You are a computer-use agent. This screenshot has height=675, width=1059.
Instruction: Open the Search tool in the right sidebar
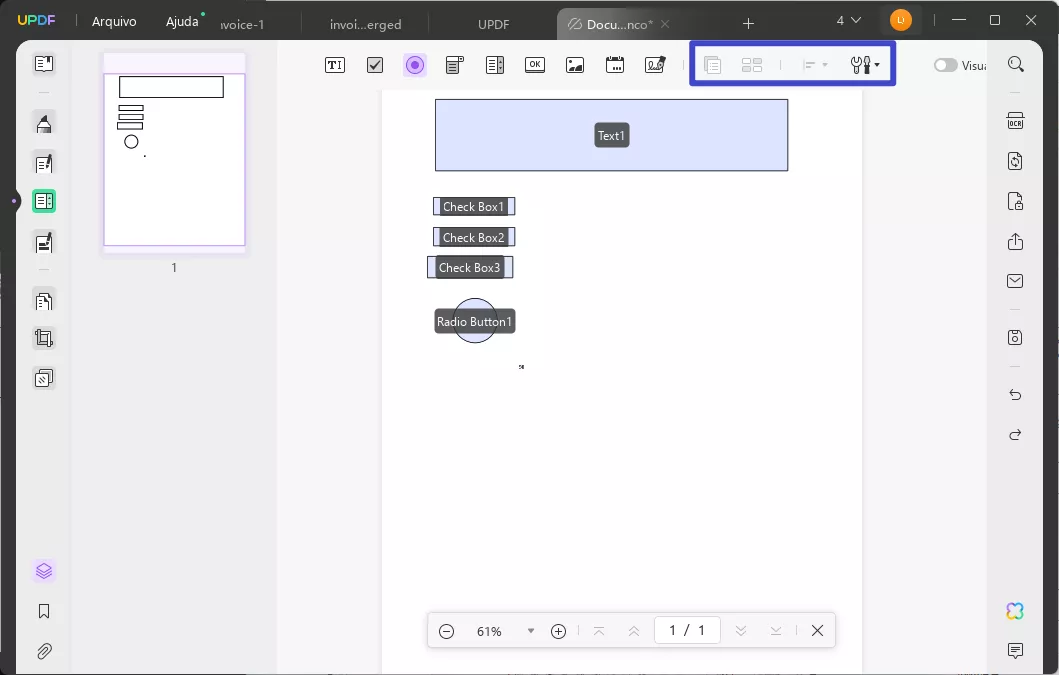[x=1016, y=63]
